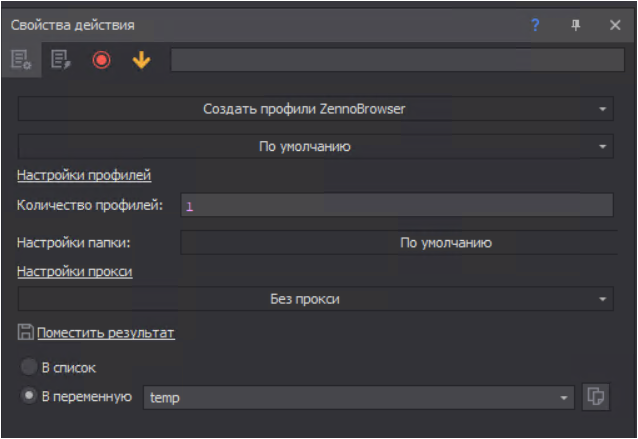
Task: Click the "Количество профилей" input field
Action: click(396, 206)
